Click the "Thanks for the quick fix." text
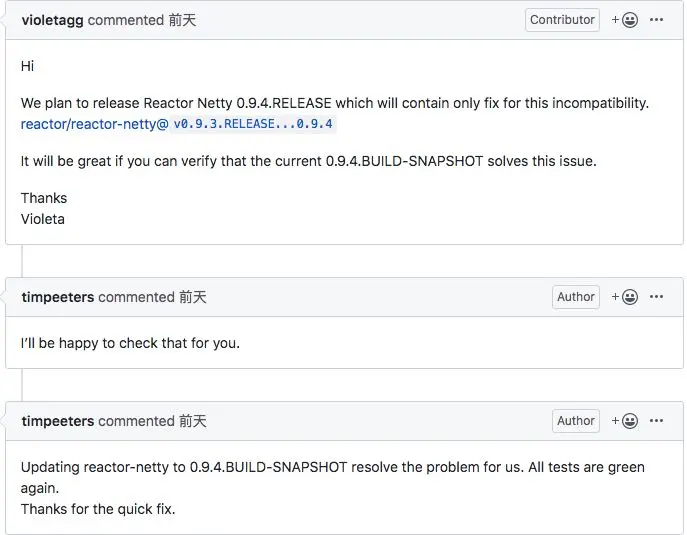This screenshot has height=535, width=687. 98,509
